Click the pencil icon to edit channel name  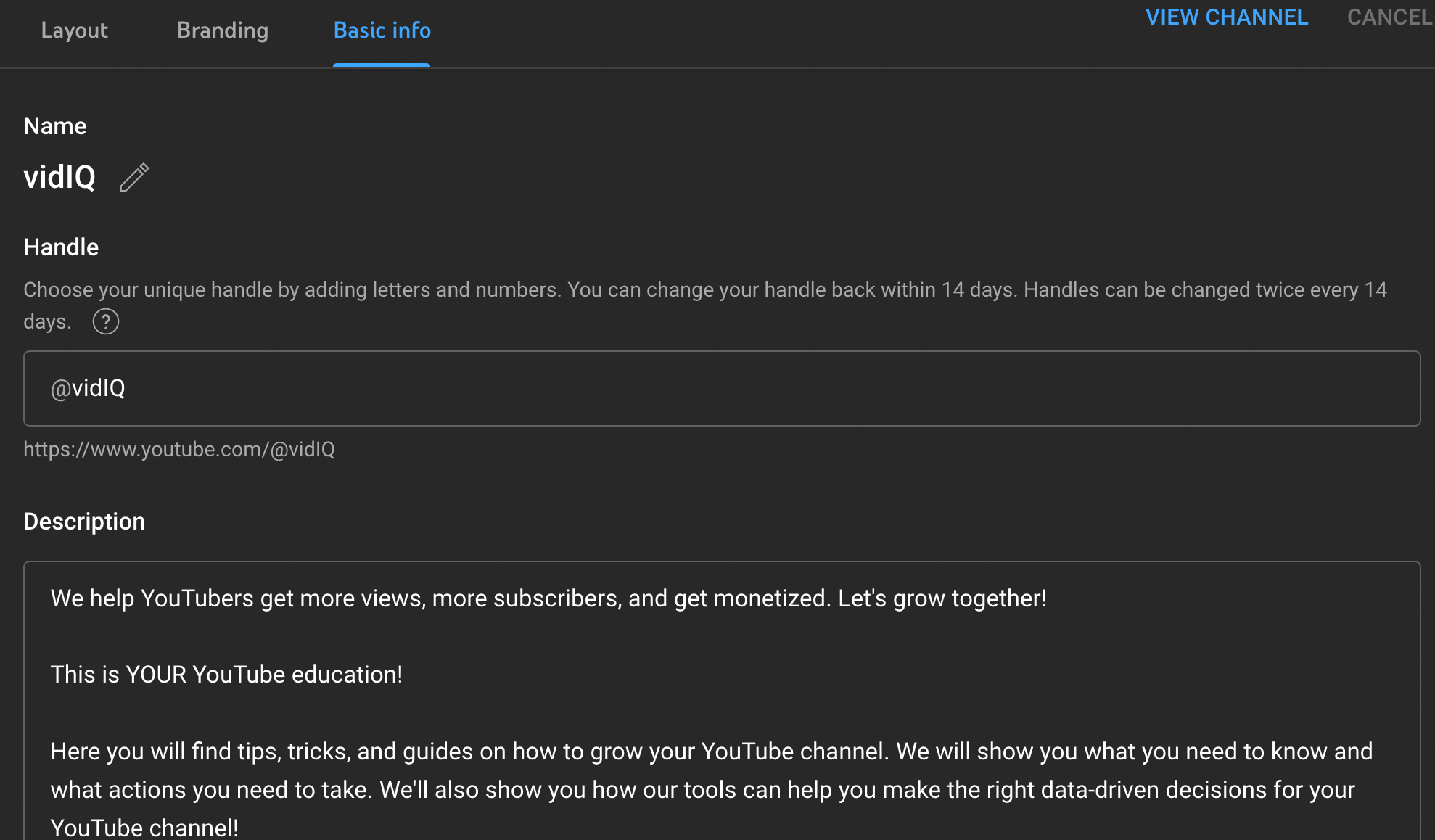(134, 178)
